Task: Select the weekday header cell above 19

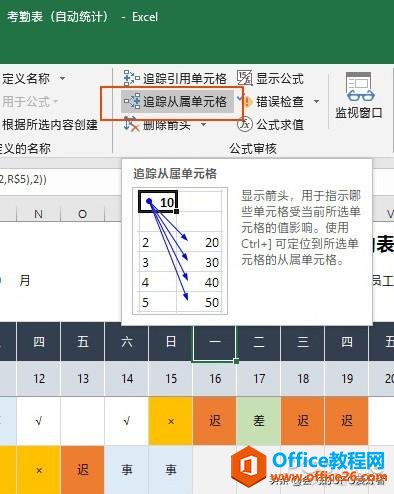Action: tap(347, 342)
